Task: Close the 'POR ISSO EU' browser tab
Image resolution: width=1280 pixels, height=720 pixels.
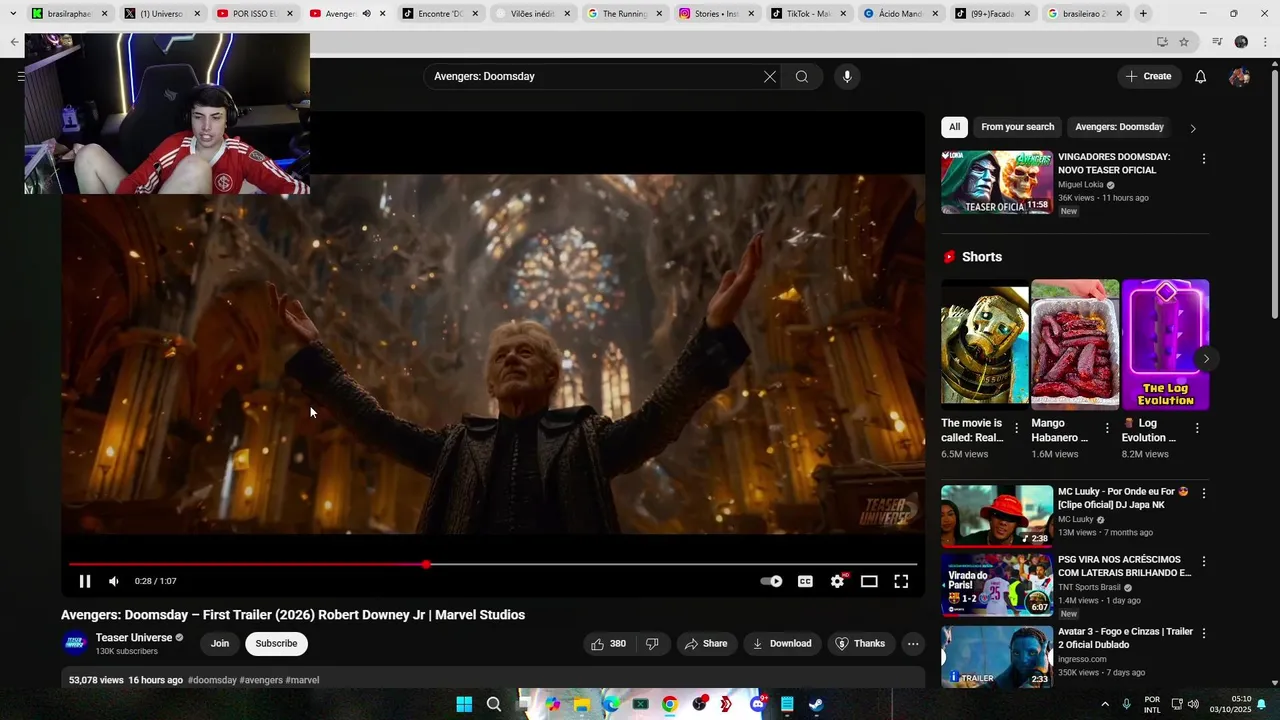Action: click(290, 14)
